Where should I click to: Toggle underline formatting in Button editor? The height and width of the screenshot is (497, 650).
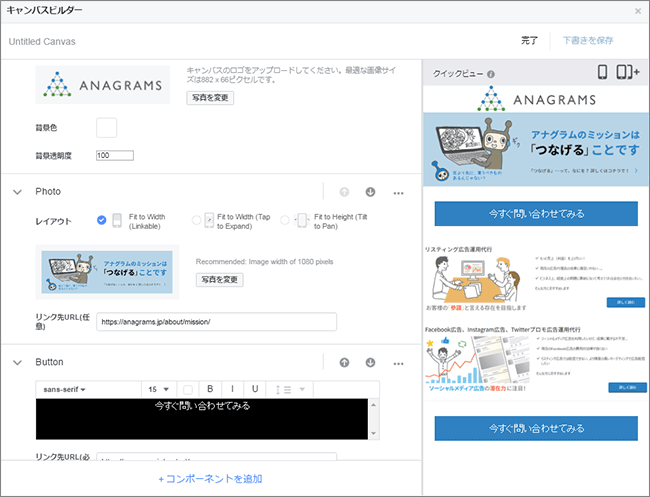[x=255, y=389]
